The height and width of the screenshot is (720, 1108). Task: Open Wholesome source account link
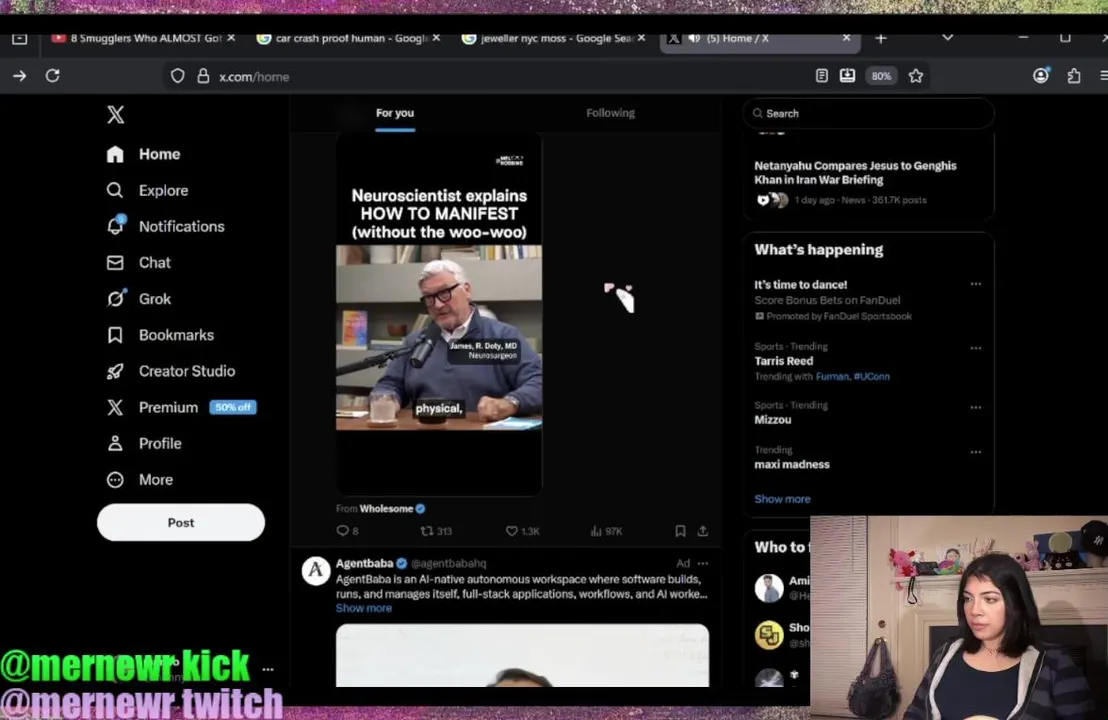386,509
